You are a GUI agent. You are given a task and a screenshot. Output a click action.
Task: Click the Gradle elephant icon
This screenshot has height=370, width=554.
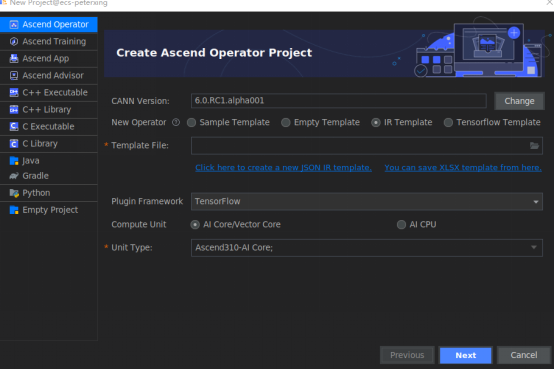point(14,176)
